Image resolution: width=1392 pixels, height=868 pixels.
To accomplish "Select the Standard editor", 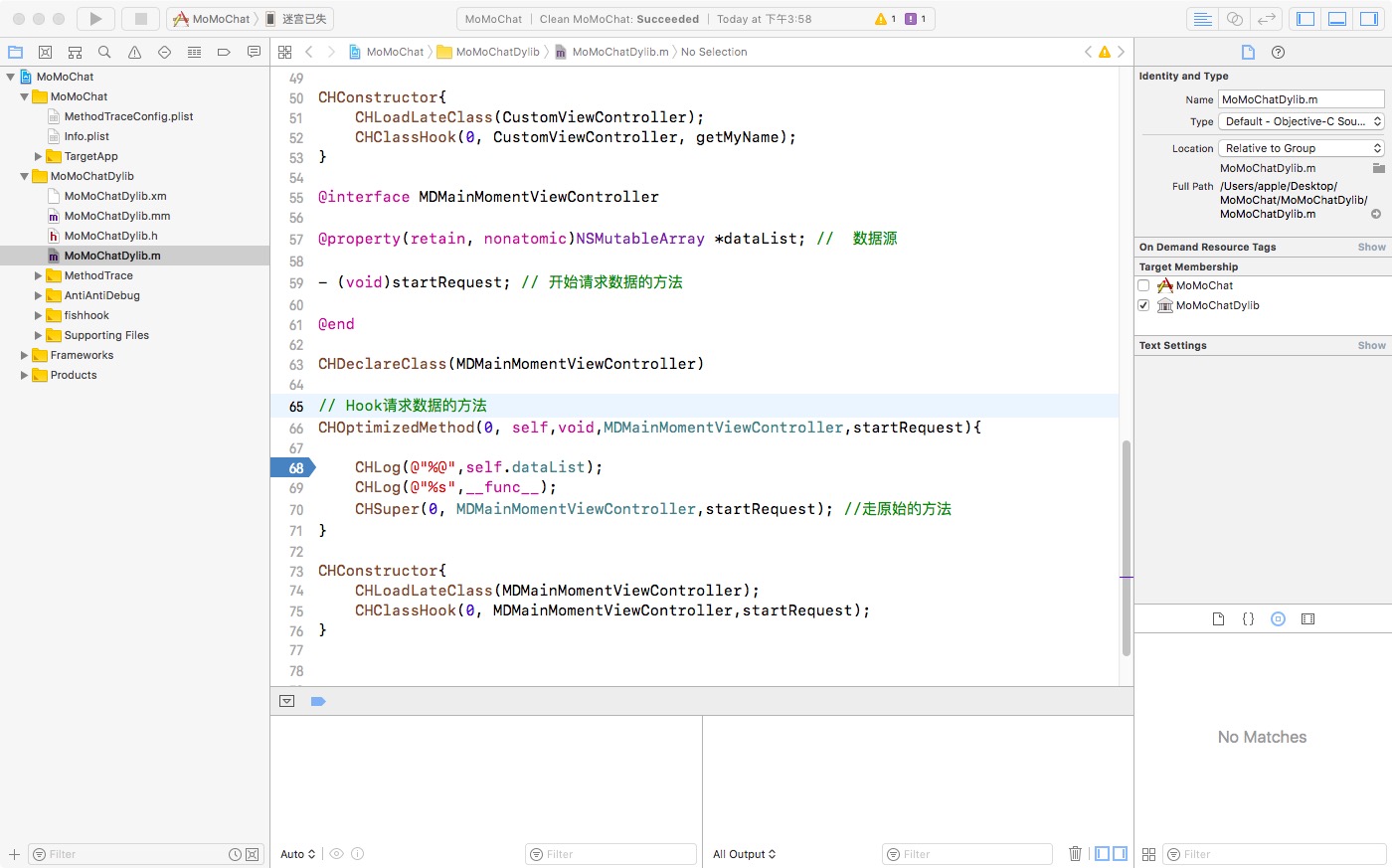I will [1202, 19].
